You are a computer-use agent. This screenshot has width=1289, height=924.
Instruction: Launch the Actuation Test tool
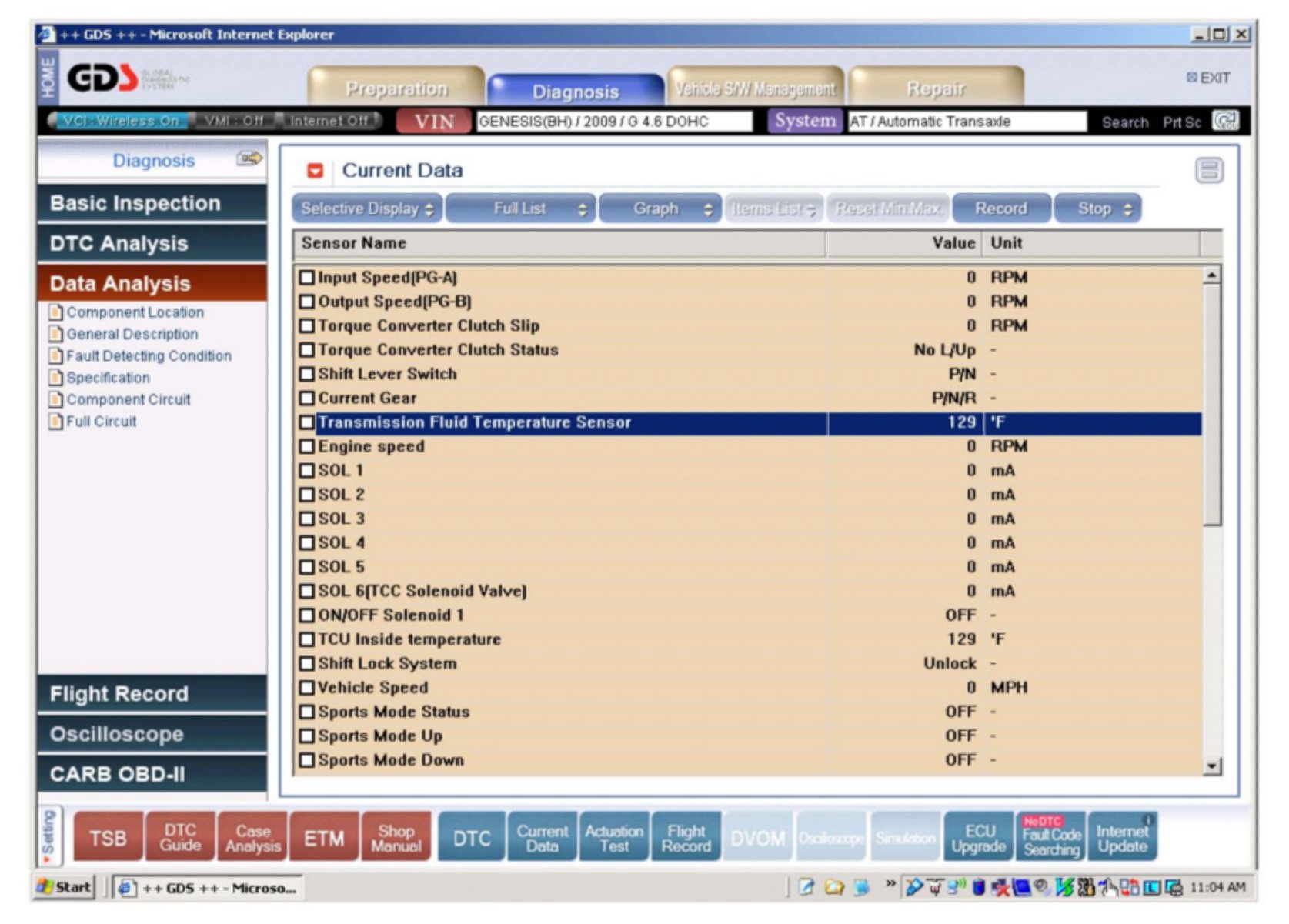(x=613, y=838)
